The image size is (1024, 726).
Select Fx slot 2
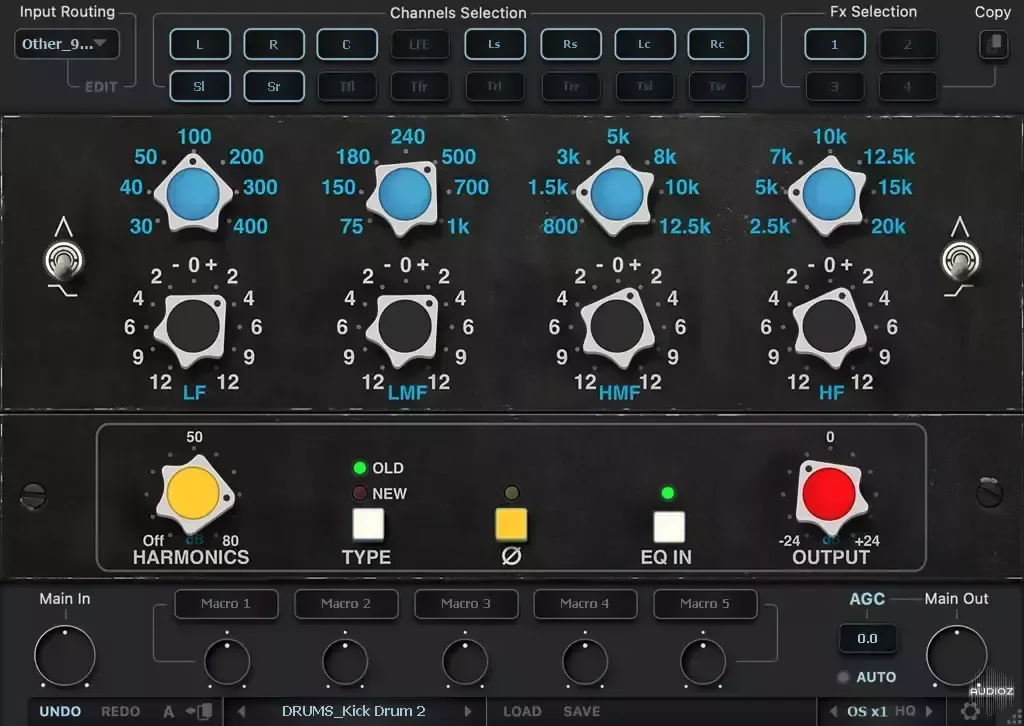pos(908,44)
